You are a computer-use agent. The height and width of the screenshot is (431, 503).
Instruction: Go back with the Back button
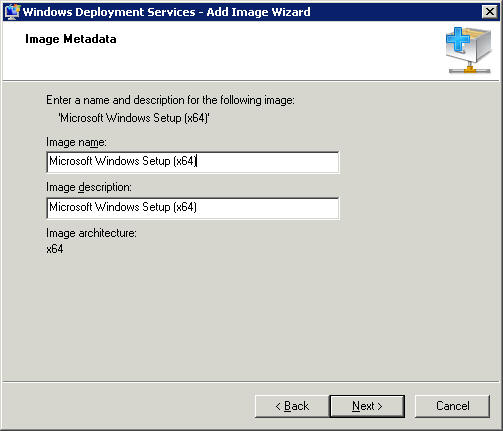tap(292, 406)
